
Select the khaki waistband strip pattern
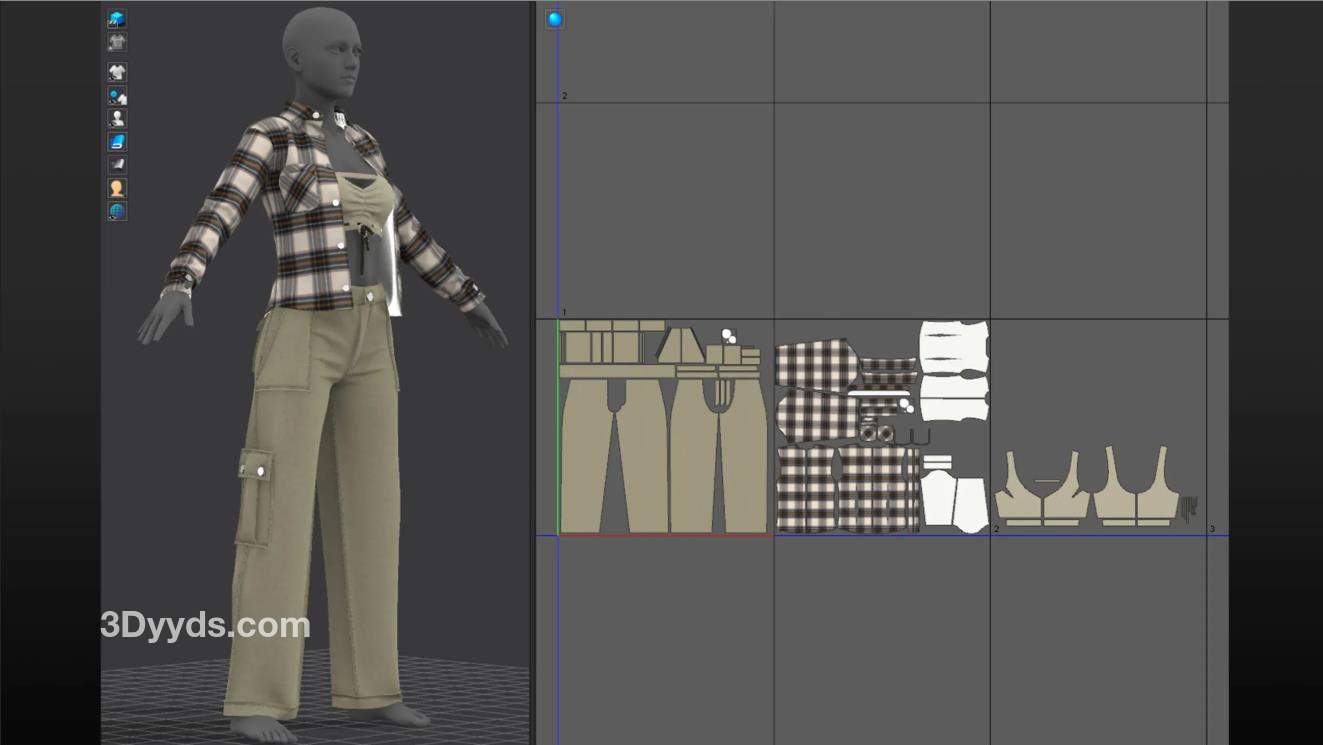pos(615,371)
